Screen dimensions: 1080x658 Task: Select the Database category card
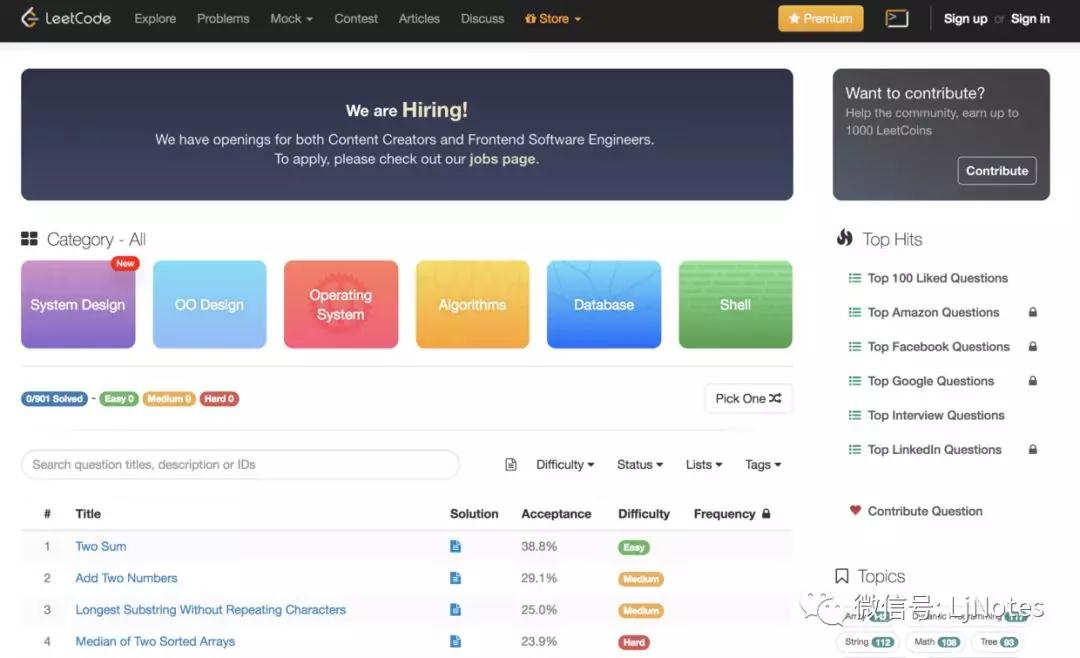[604, 305]
